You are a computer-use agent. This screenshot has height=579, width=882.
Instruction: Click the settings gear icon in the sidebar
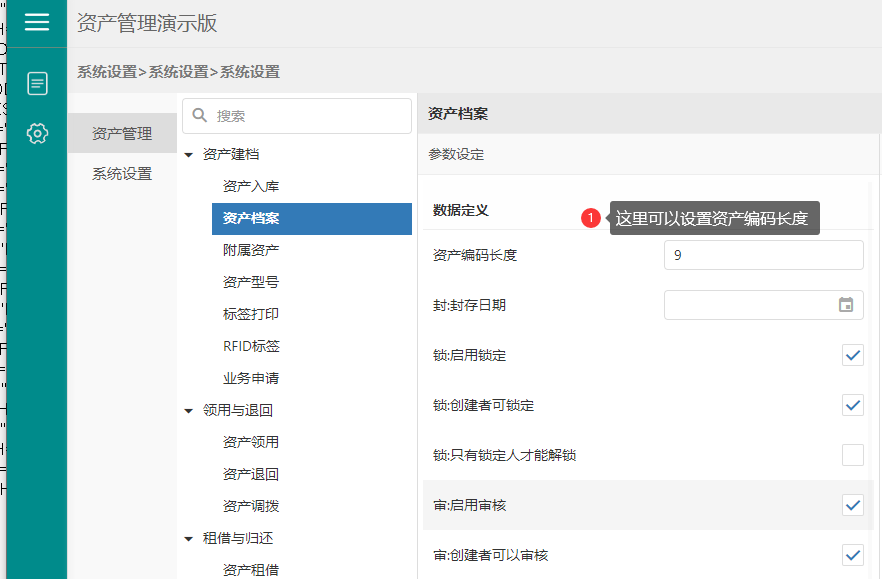[x=37, y=133]
